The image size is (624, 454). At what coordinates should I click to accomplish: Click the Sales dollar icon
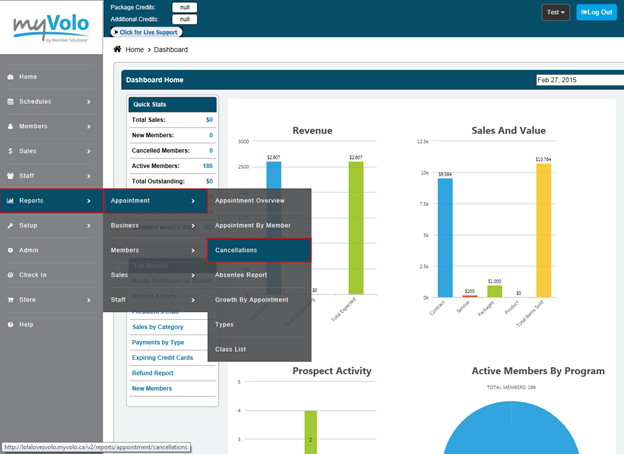click(10, 151)
